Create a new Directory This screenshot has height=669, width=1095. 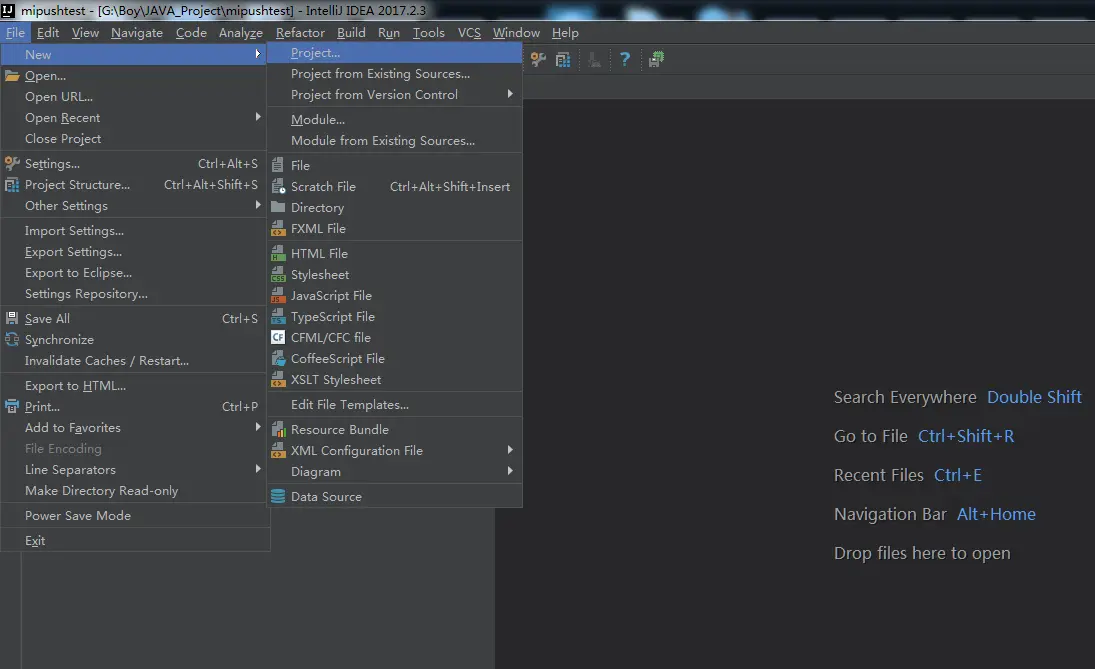point(395,207)
